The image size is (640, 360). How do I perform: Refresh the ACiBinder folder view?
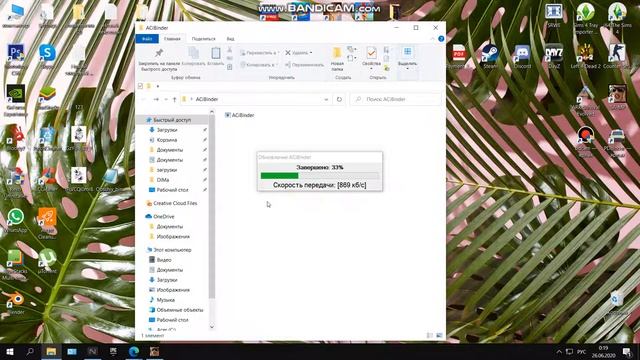pyautogui.click(x=339, y=99)
